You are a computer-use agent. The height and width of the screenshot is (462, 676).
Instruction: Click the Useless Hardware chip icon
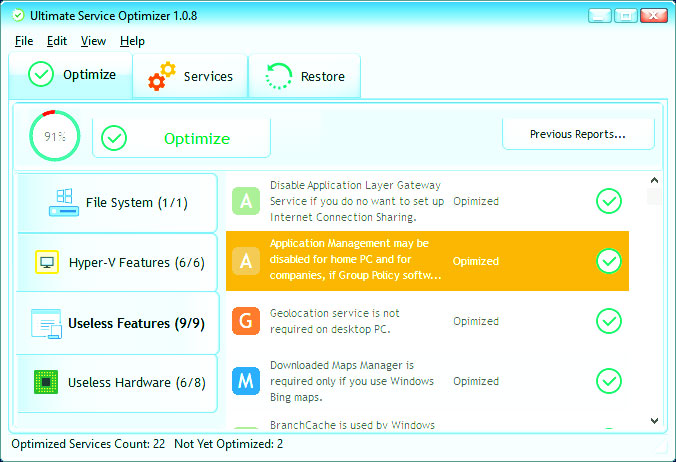point(46,382)
